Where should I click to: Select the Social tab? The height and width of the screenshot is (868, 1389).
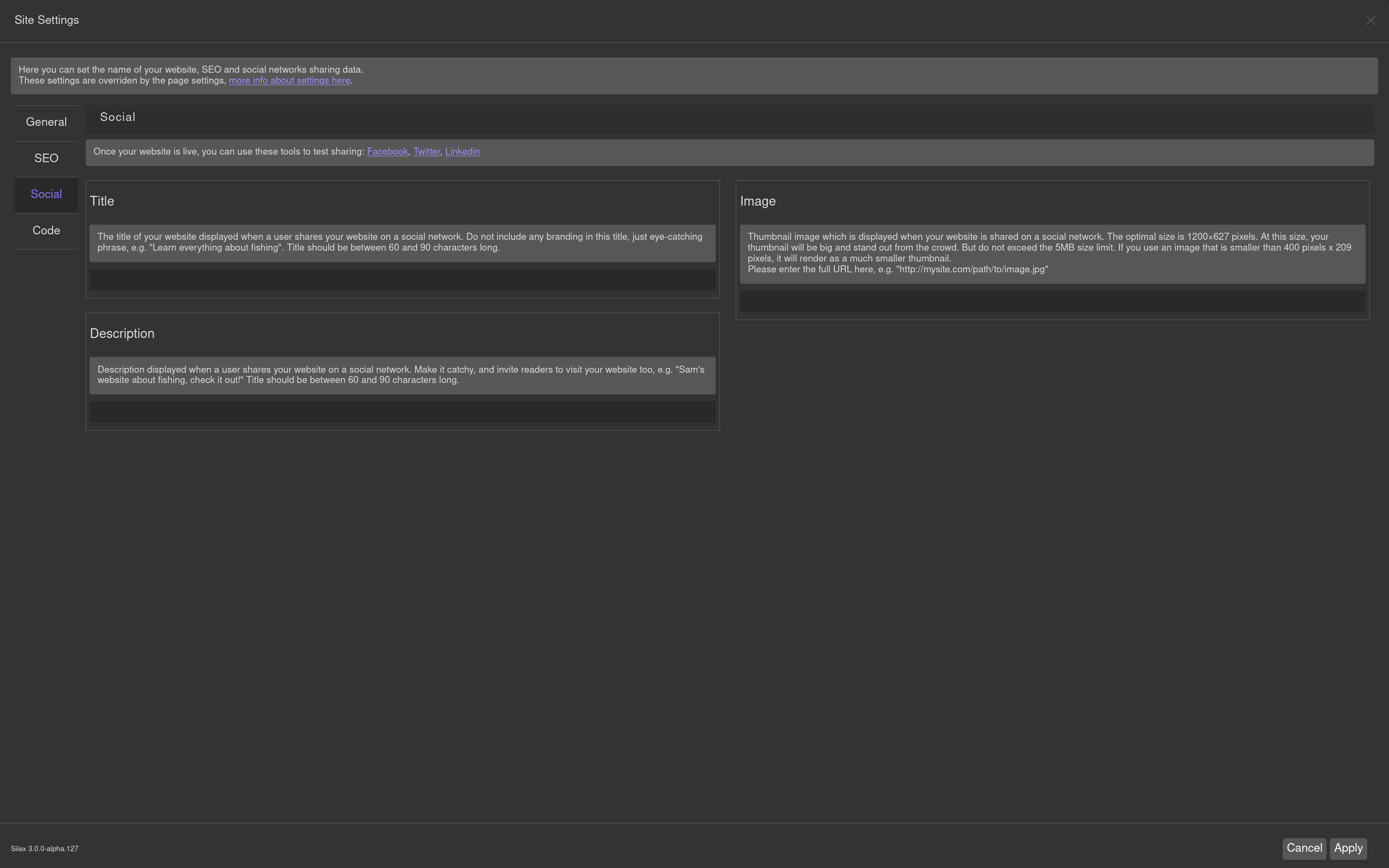pos(46,194)
